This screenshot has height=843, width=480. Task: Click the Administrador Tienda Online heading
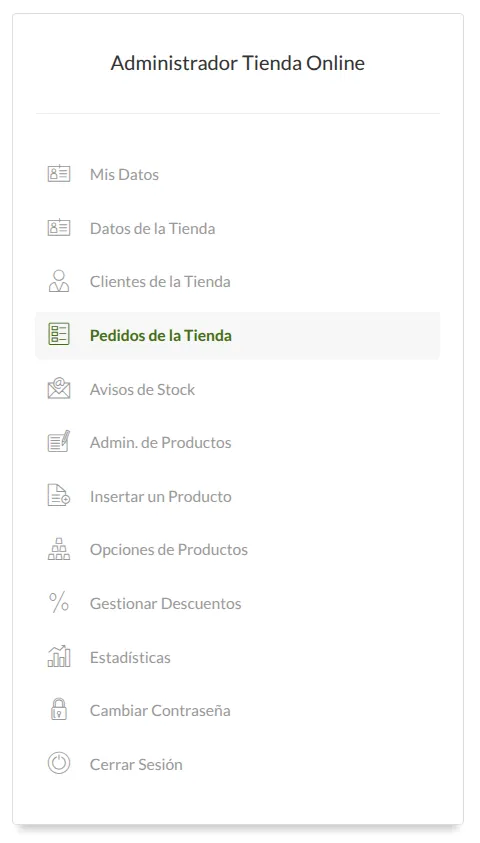[x=238, y=63]
